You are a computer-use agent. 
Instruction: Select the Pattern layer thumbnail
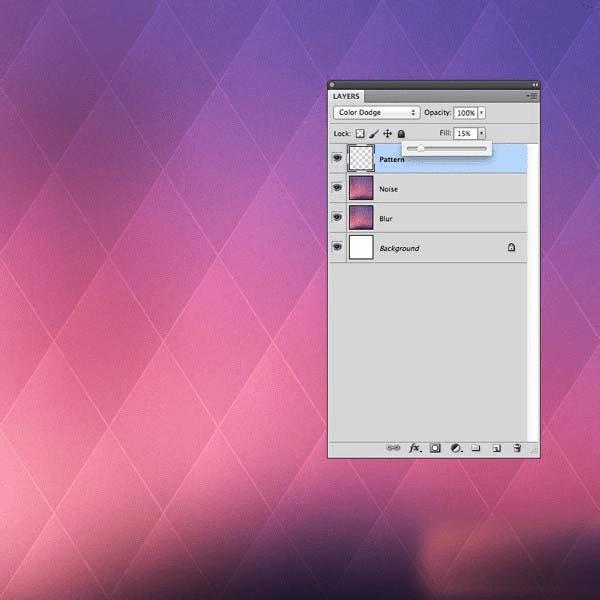(x=361, y=158)
